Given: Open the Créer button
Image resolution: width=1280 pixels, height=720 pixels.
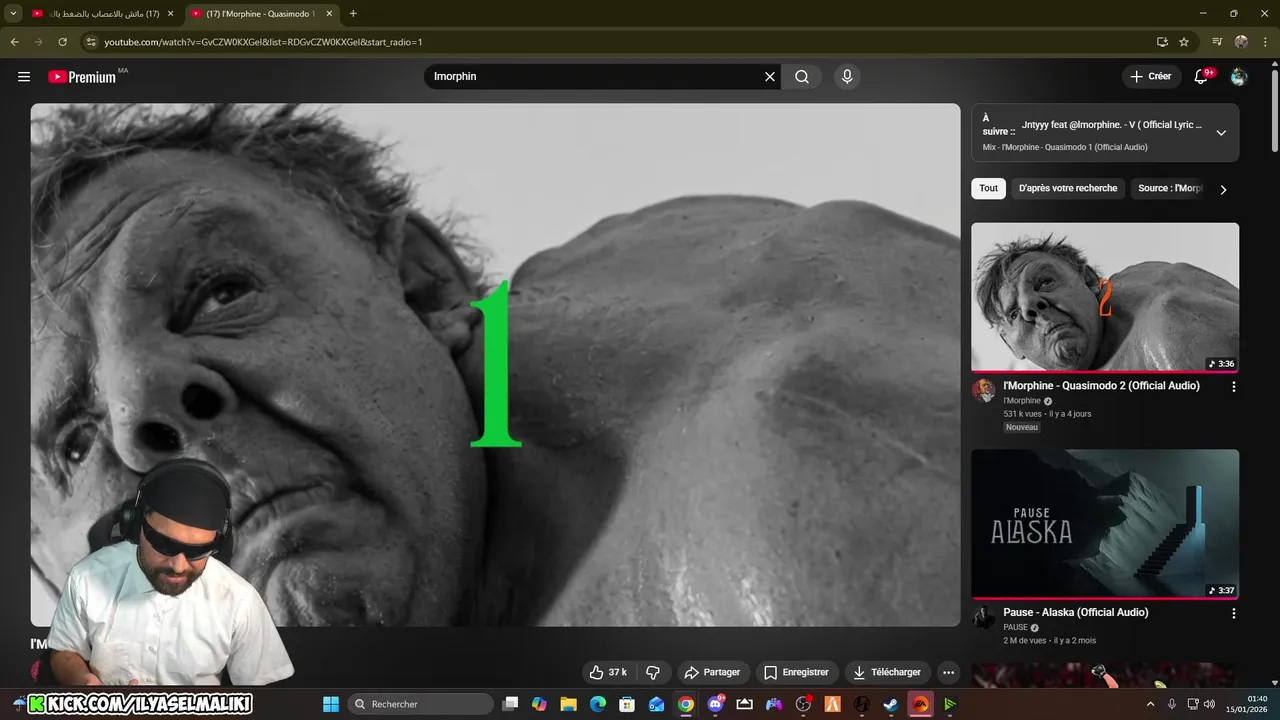Looking at the screenshot, I should pos(1151,77).
